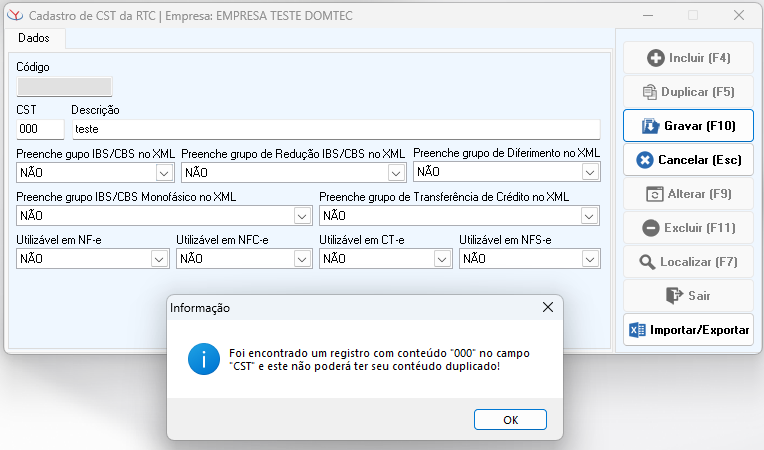764x450 pixels.
Task: Expand the Utilizável em NF-e dropdown
Action: coord(158,259)
